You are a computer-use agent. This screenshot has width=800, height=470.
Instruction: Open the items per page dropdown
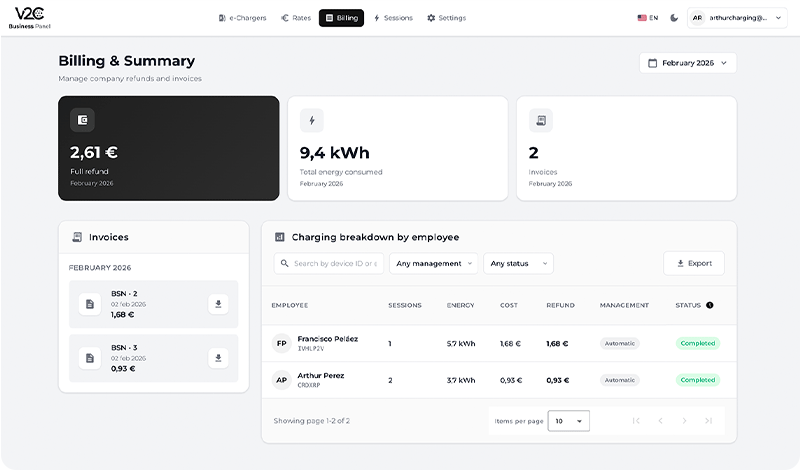pyautogui.click(x=569, y=421)
